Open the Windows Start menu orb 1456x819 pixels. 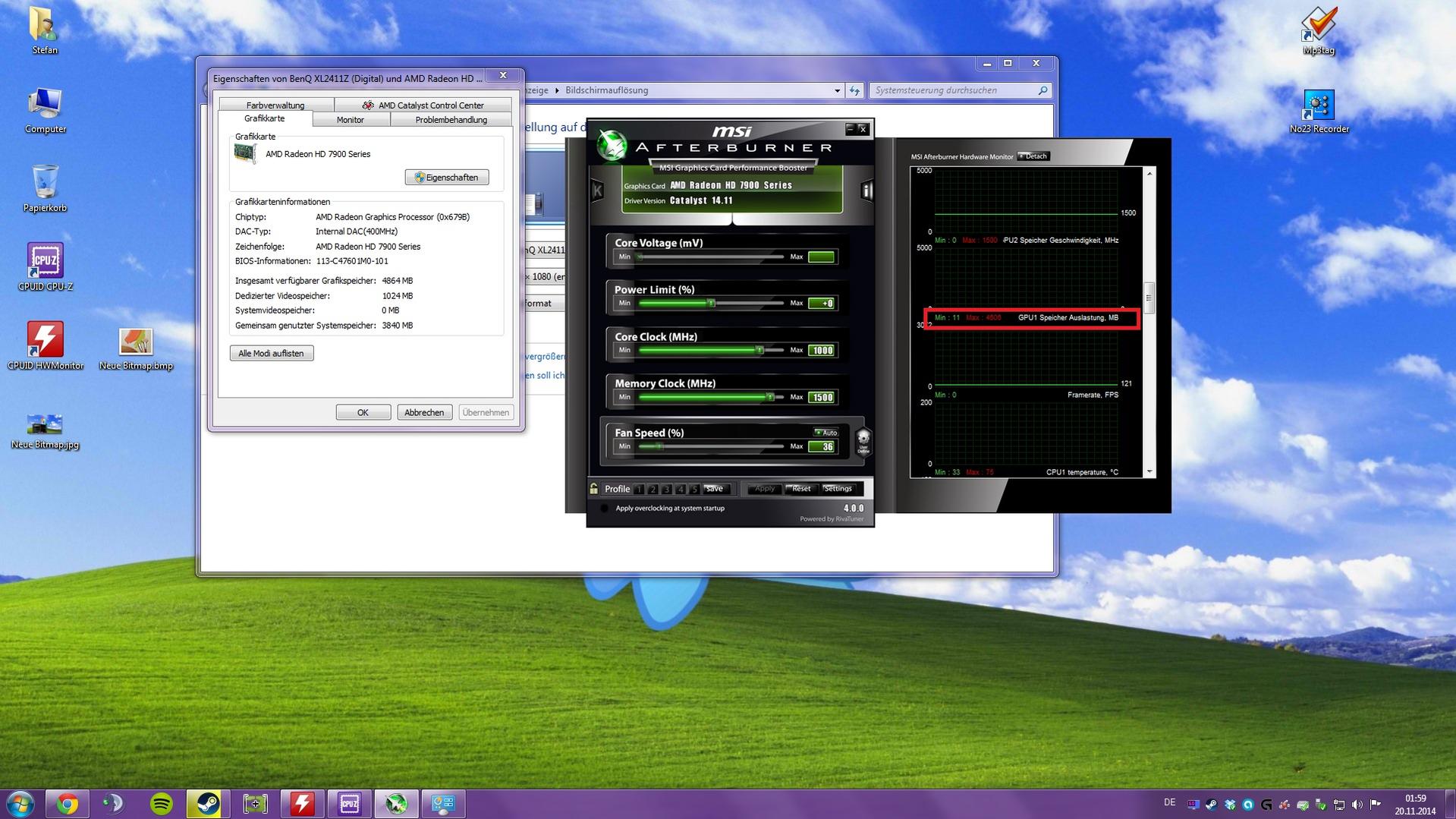point(20,804)
